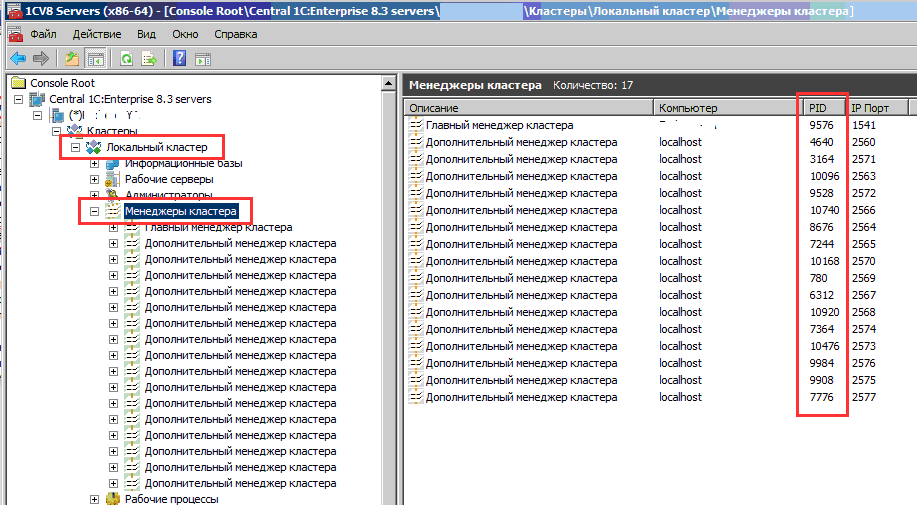Screen dimensions: 917x505
Task: Toggle the Show/Hide action pane icon
Action: (203, 58)
